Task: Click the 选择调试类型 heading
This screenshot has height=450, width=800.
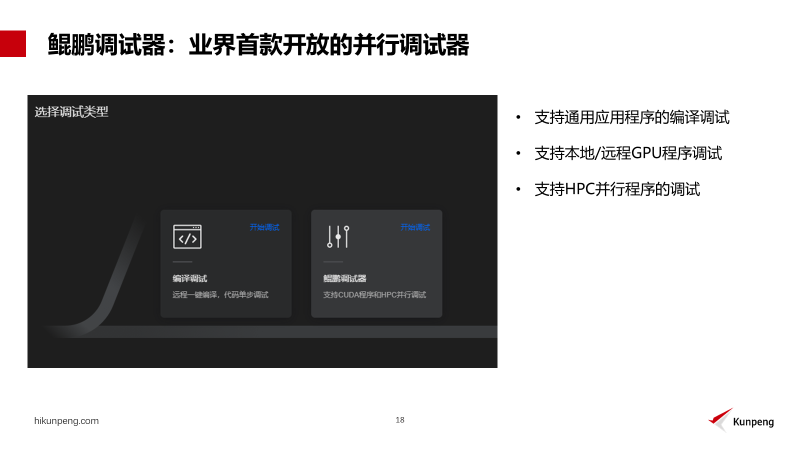Action: click(x=71, y=112)
